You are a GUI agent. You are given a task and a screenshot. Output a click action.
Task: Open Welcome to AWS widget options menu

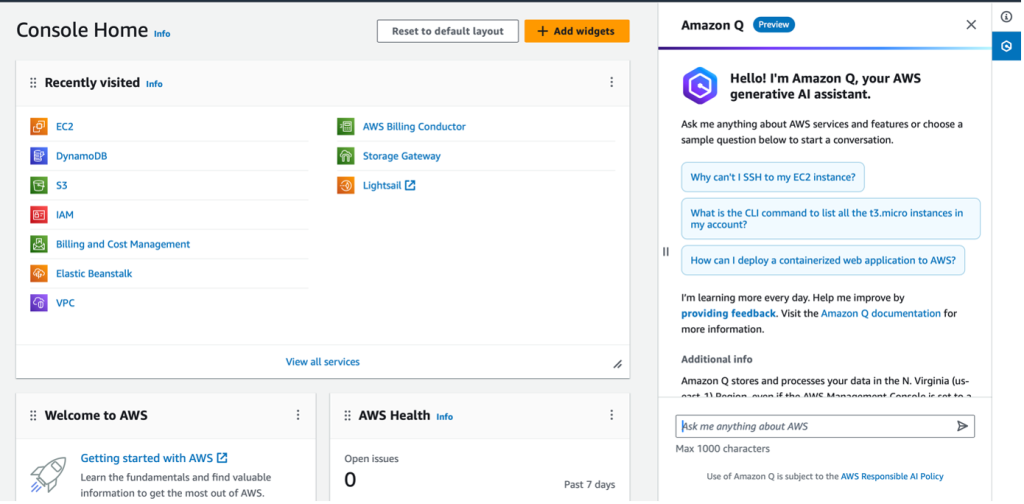(x=298, y=415)
